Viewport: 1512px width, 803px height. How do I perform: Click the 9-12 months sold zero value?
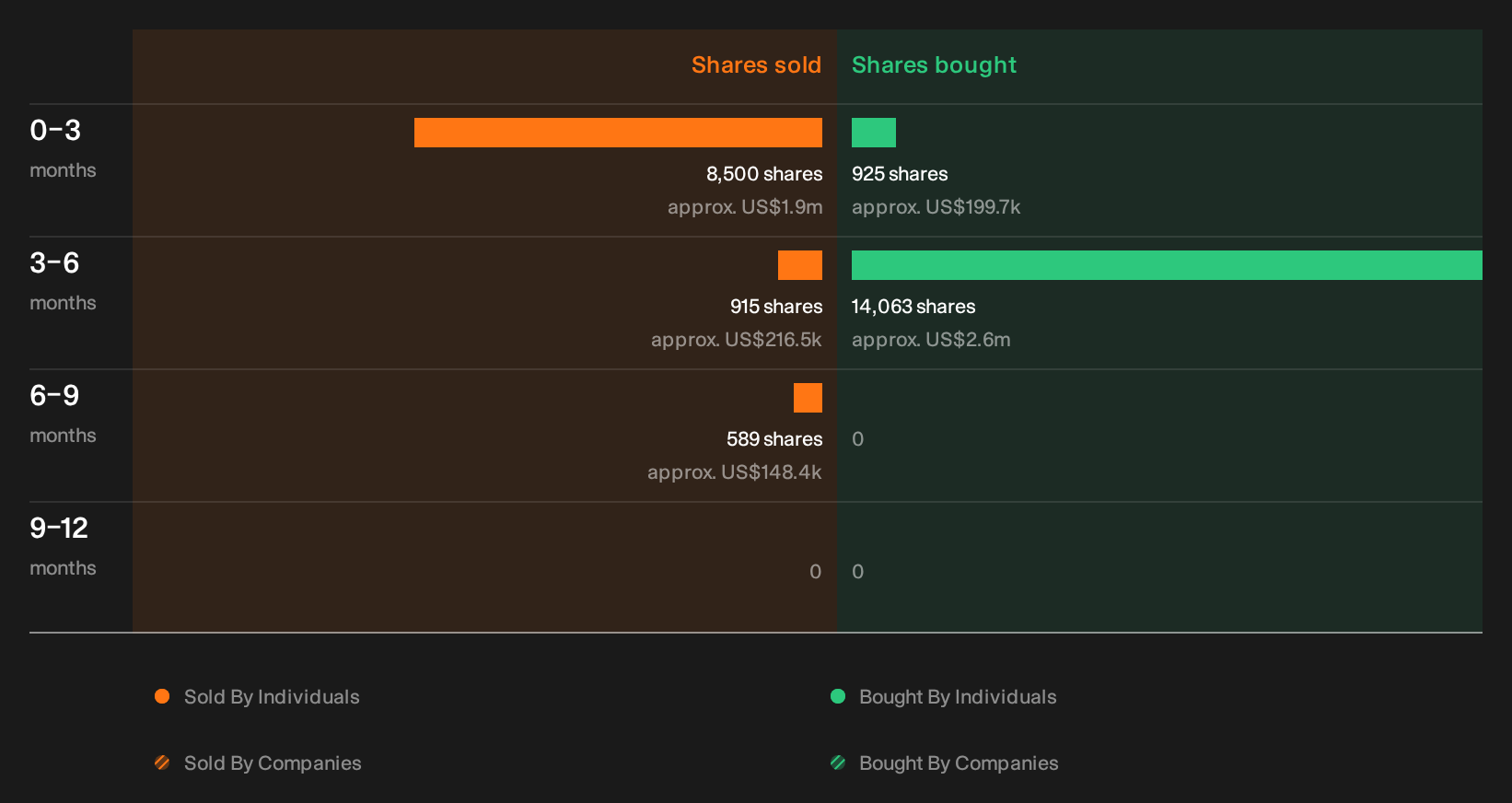[x=815, y=572]
